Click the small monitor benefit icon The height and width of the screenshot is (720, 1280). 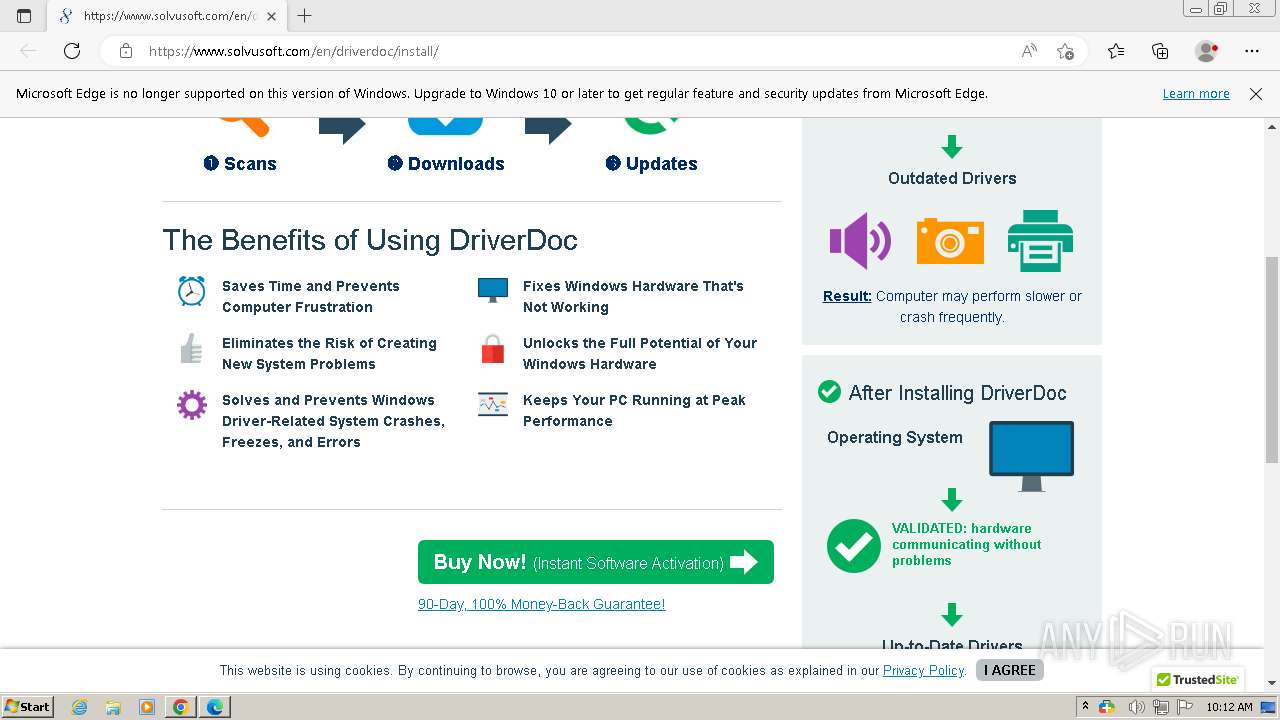493,291
